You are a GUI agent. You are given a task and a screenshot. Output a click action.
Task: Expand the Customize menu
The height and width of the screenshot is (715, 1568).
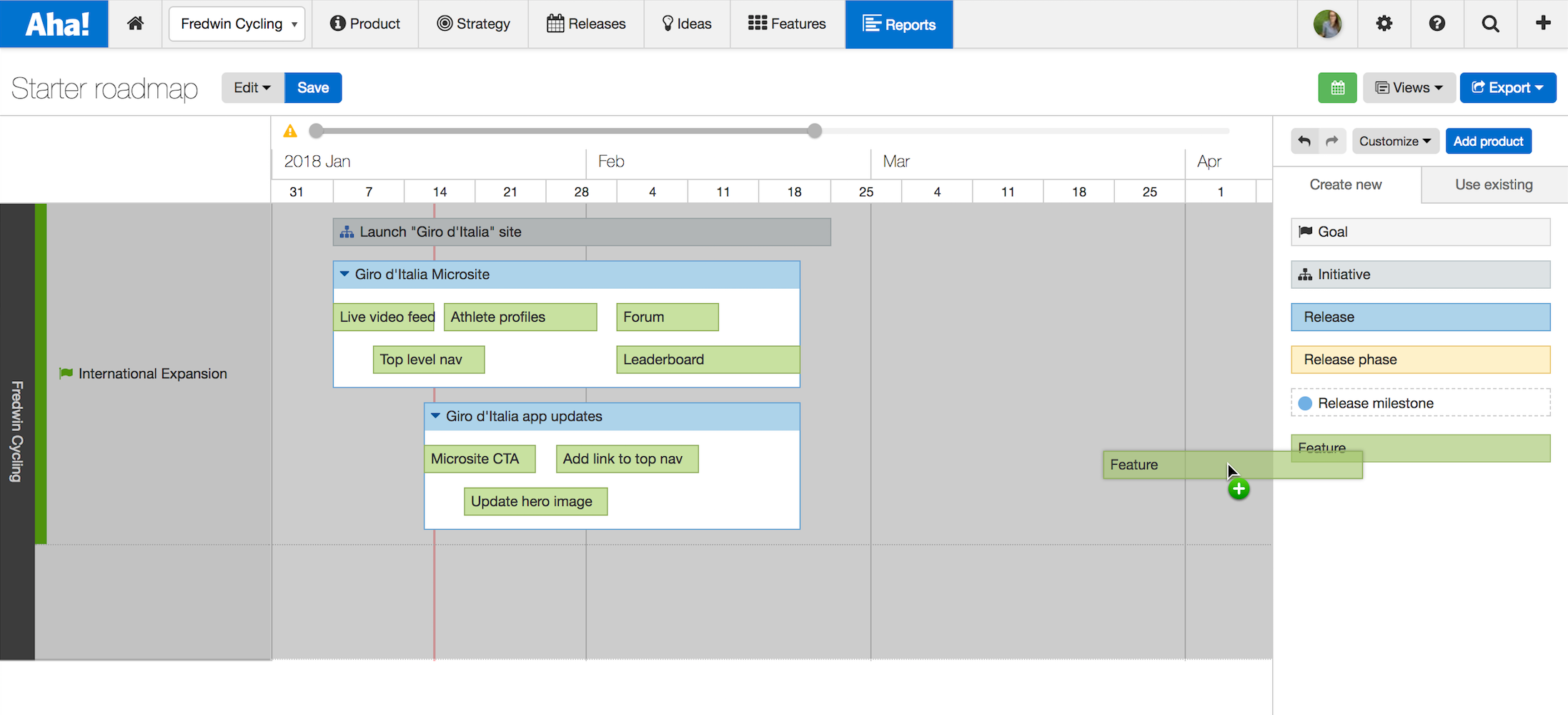pyautogui.click(x=1394, y=141)
